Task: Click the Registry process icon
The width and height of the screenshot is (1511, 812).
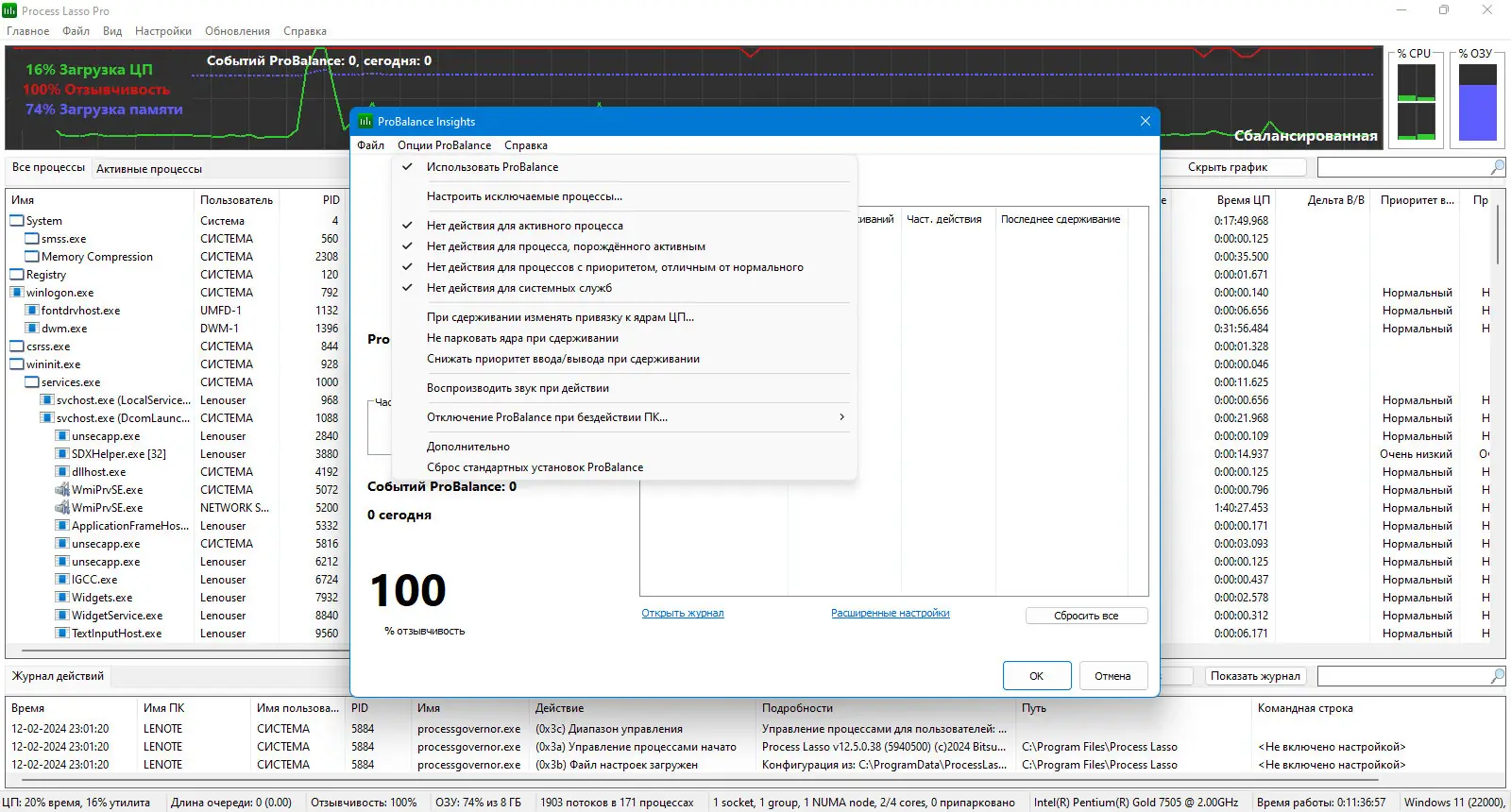Action: (17, 275)
